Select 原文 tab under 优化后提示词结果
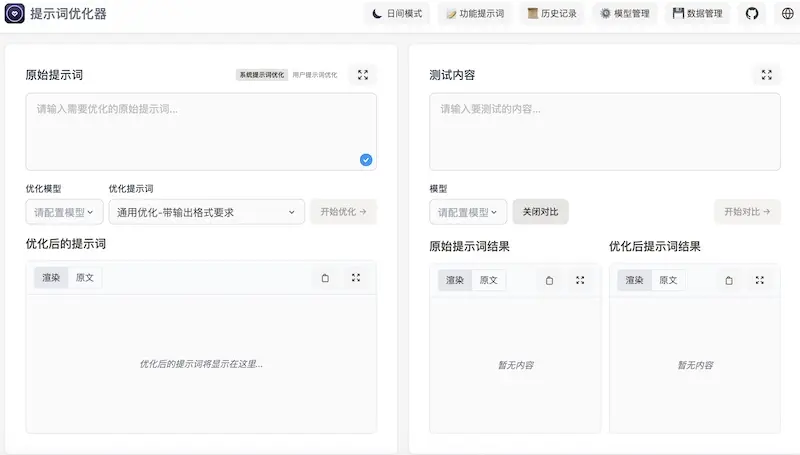Image resolution: width=800 pixels, height=455 pixels. point(668,280)
